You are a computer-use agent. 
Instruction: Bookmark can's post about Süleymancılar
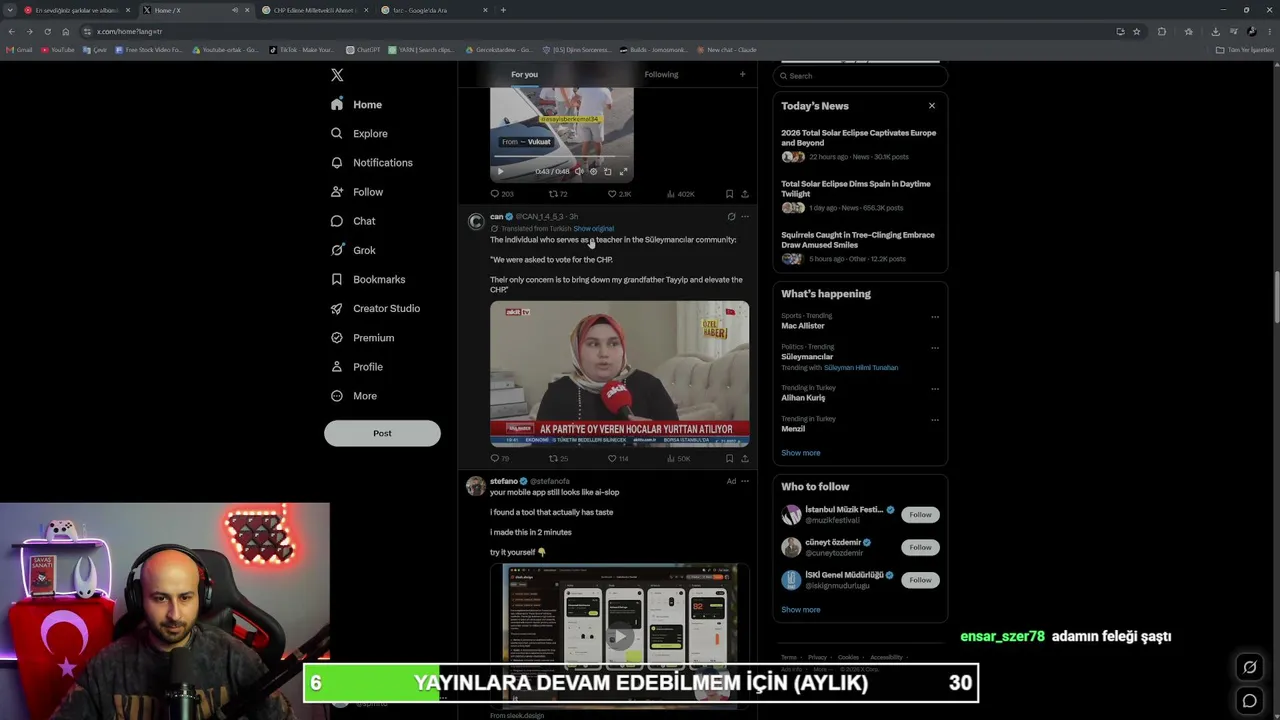(729, 458)
